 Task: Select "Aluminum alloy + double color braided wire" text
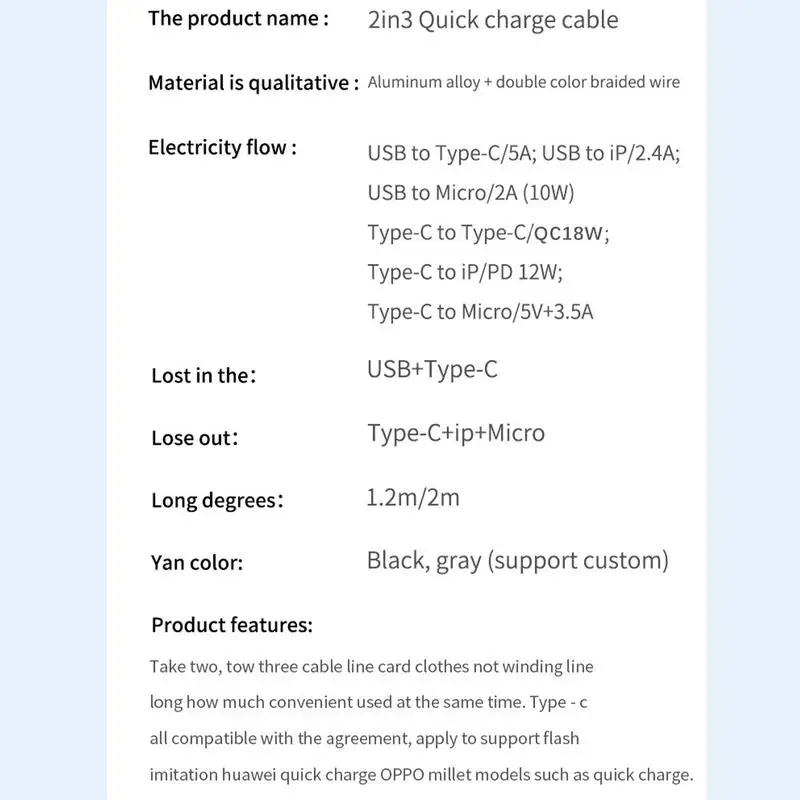[x=523, y=82]
